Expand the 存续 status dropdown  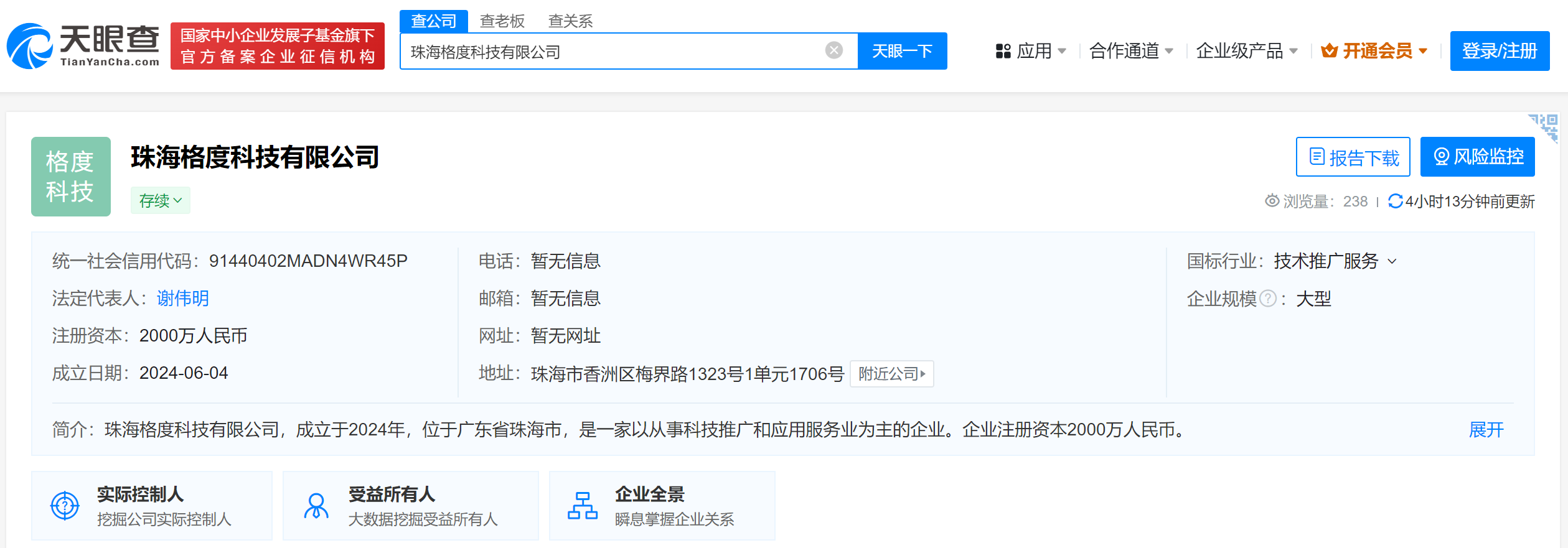[x=161, y=200]
